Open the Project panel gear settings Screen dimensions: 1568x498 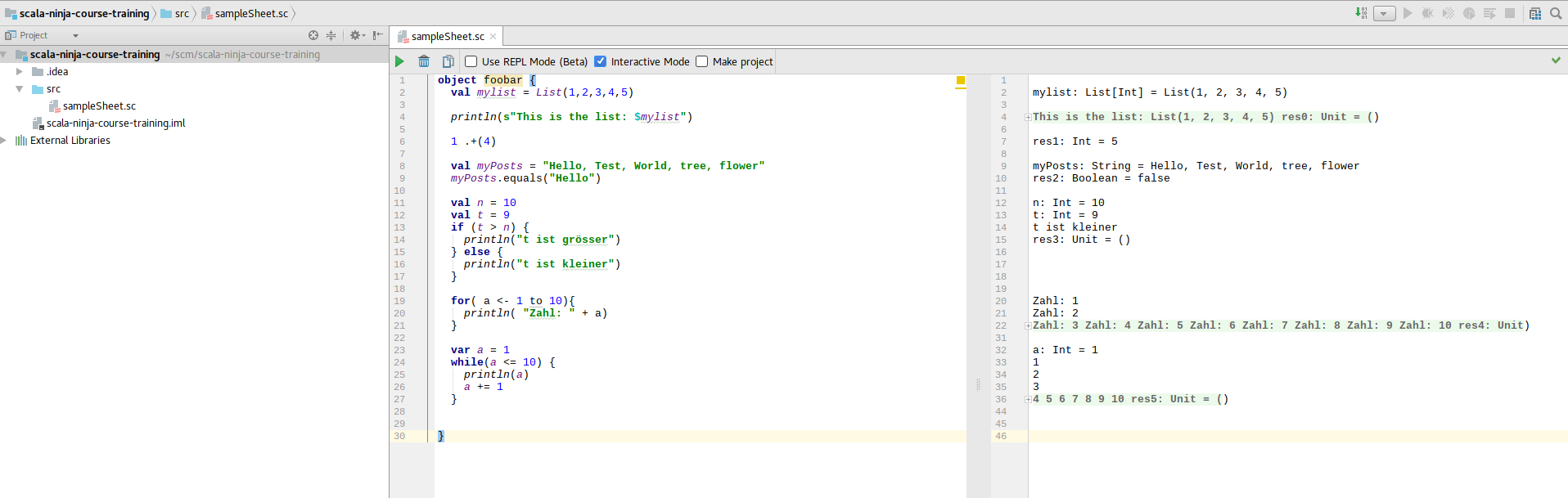pyautogui.click(x=357, y=35)
